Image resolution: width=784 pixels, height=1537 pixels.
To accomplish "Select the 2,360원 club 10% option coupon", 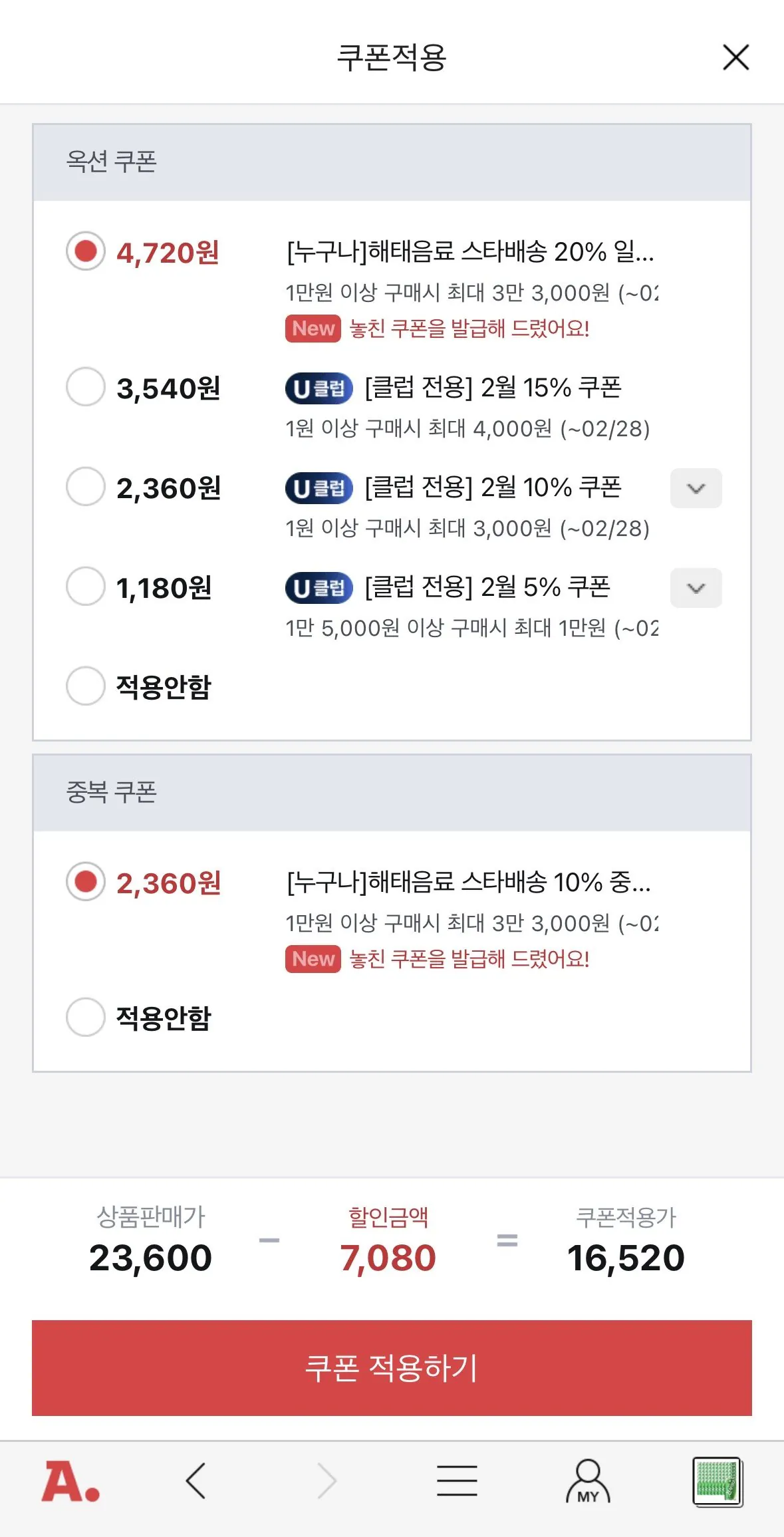I will coord(86,486).
